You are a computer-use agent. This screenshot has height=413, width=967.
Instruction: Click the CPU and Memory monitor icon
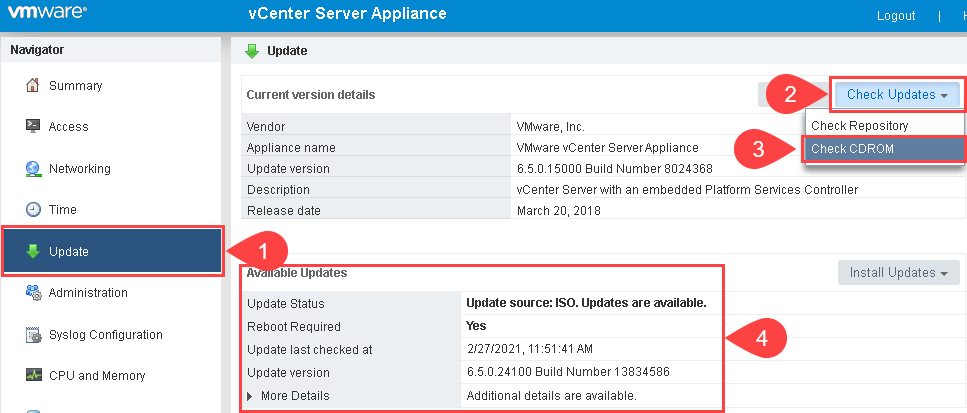click(33, 375)
